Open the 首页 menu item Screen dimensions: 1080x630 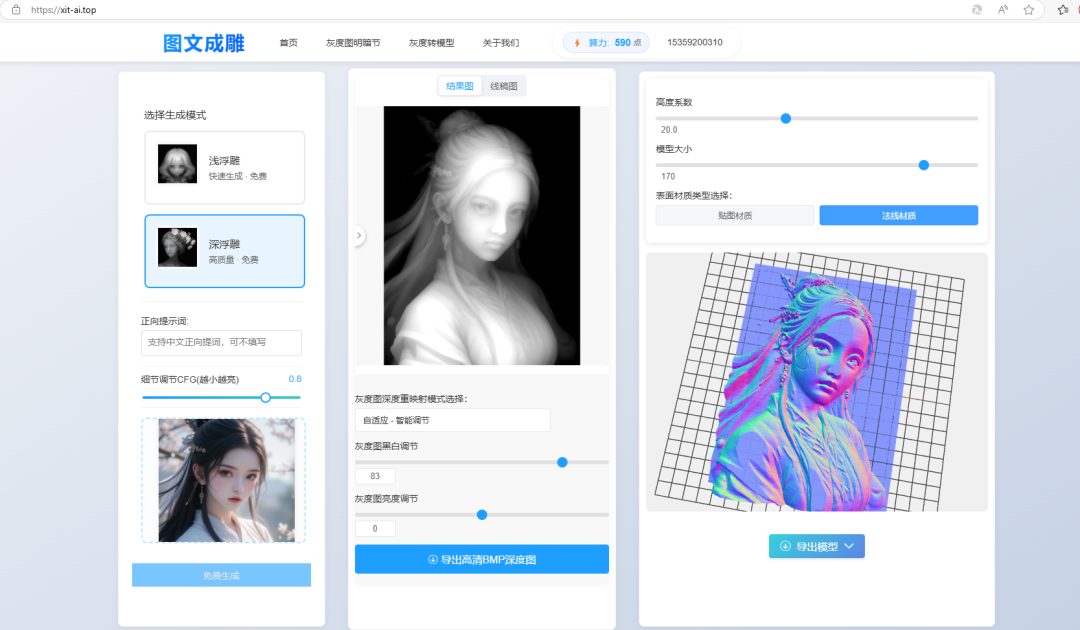point(289,43)
